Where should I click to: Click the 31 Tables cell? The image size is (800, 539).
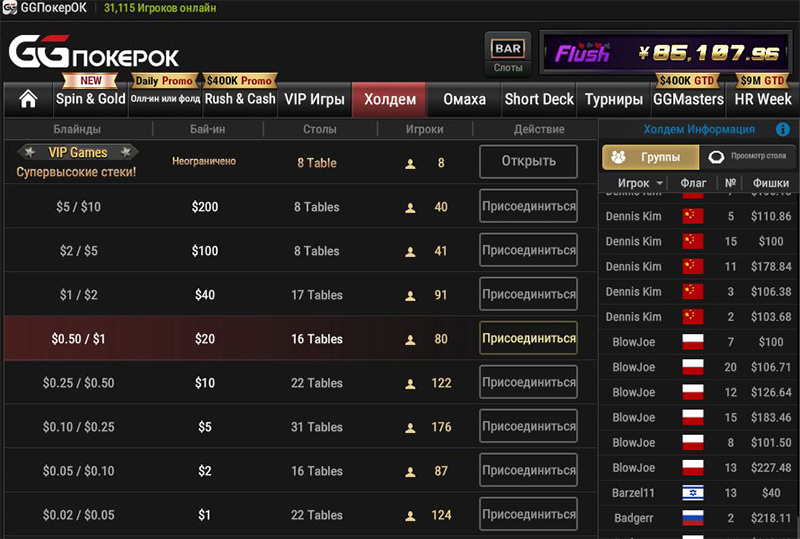316,427
